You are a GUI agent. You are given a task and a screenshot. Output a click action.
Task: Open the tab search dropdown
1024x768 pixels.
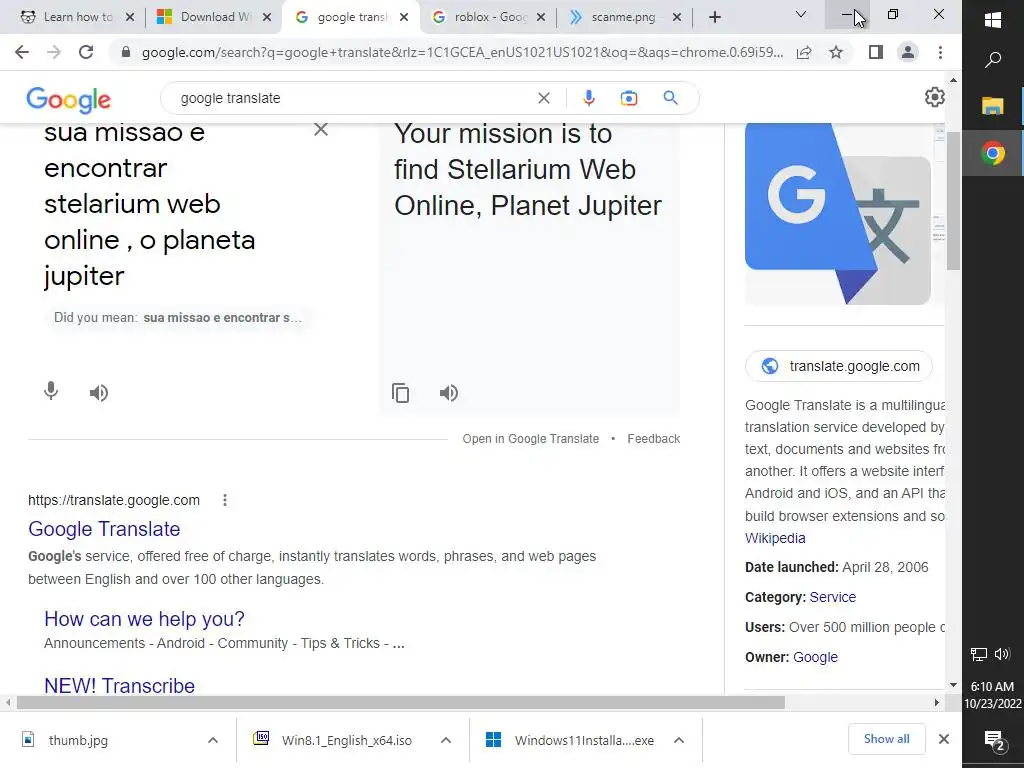pos(801,14)
